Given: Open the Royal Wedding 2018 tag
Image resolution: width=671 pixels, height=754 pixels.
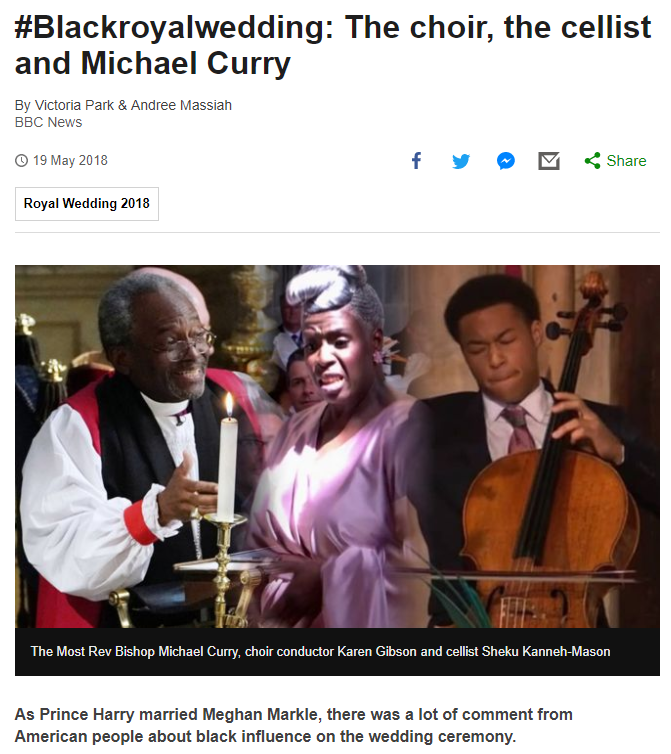Looking at the screenshot, I should coord(87,204).
